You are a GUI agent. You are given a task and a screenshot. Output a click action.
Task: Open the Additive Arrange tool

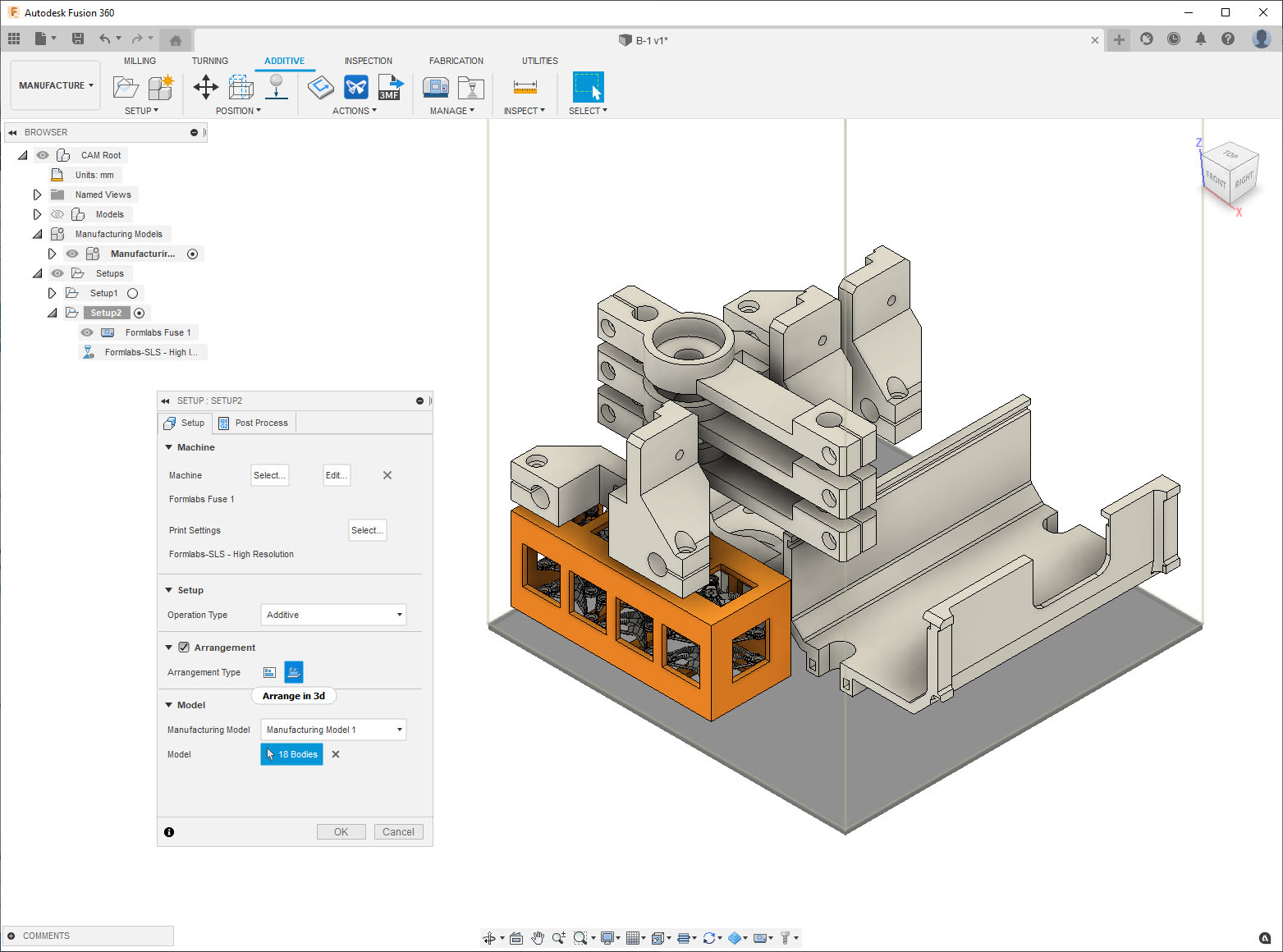tap(241, 87)
